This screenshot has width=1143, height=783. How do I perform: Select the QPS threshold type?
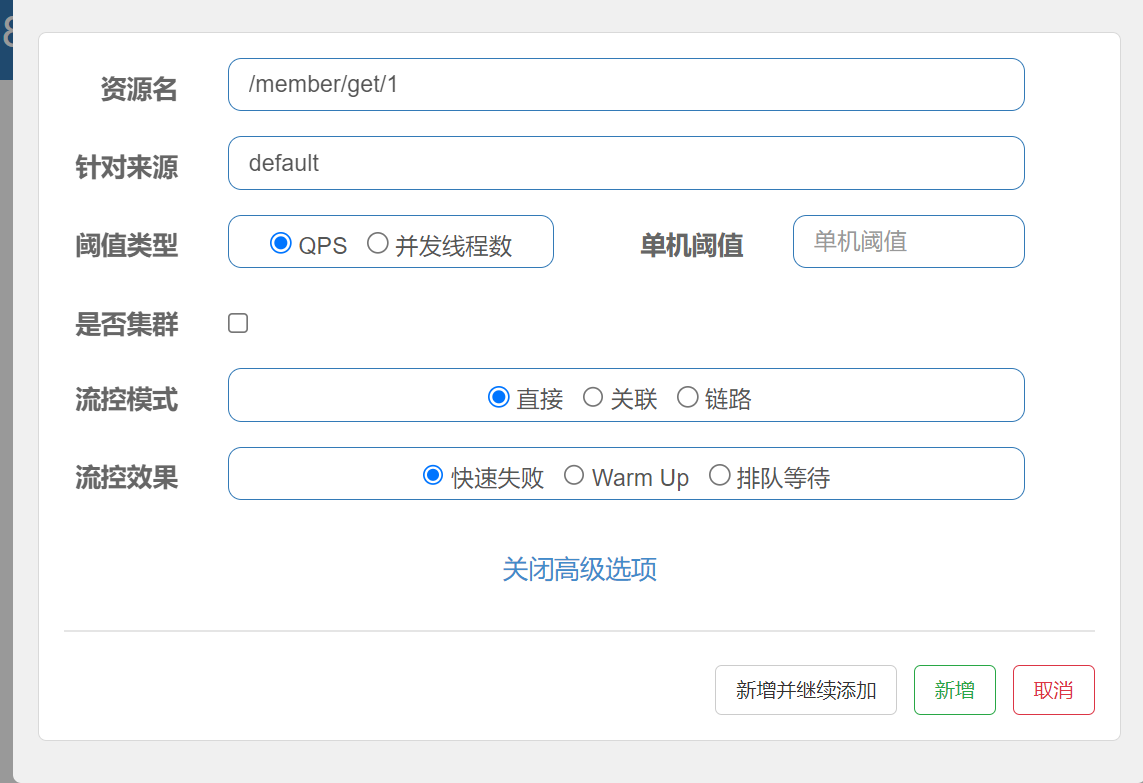[x=281, y=243]
